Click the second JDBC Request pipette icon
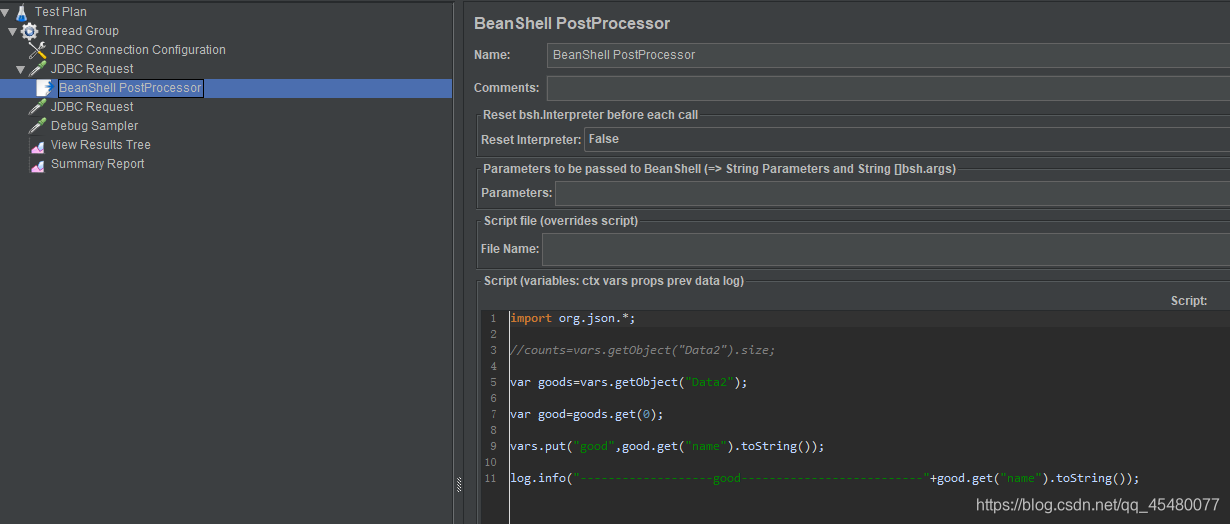 pos(38,107)
